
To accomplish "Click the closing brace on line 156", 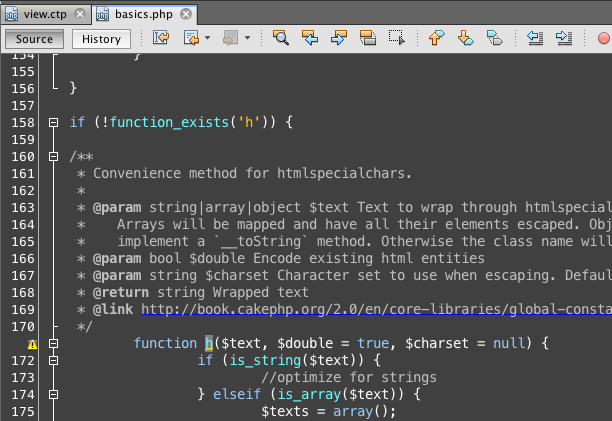I will [x=73, y=88].
